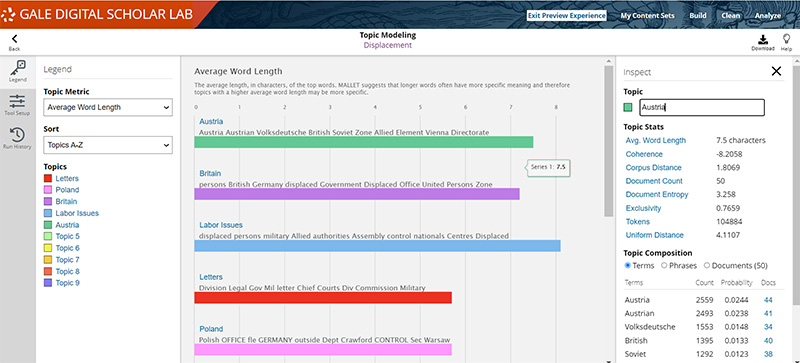
Task: Select the Terms radio button
Action: [x=628, y=265]
